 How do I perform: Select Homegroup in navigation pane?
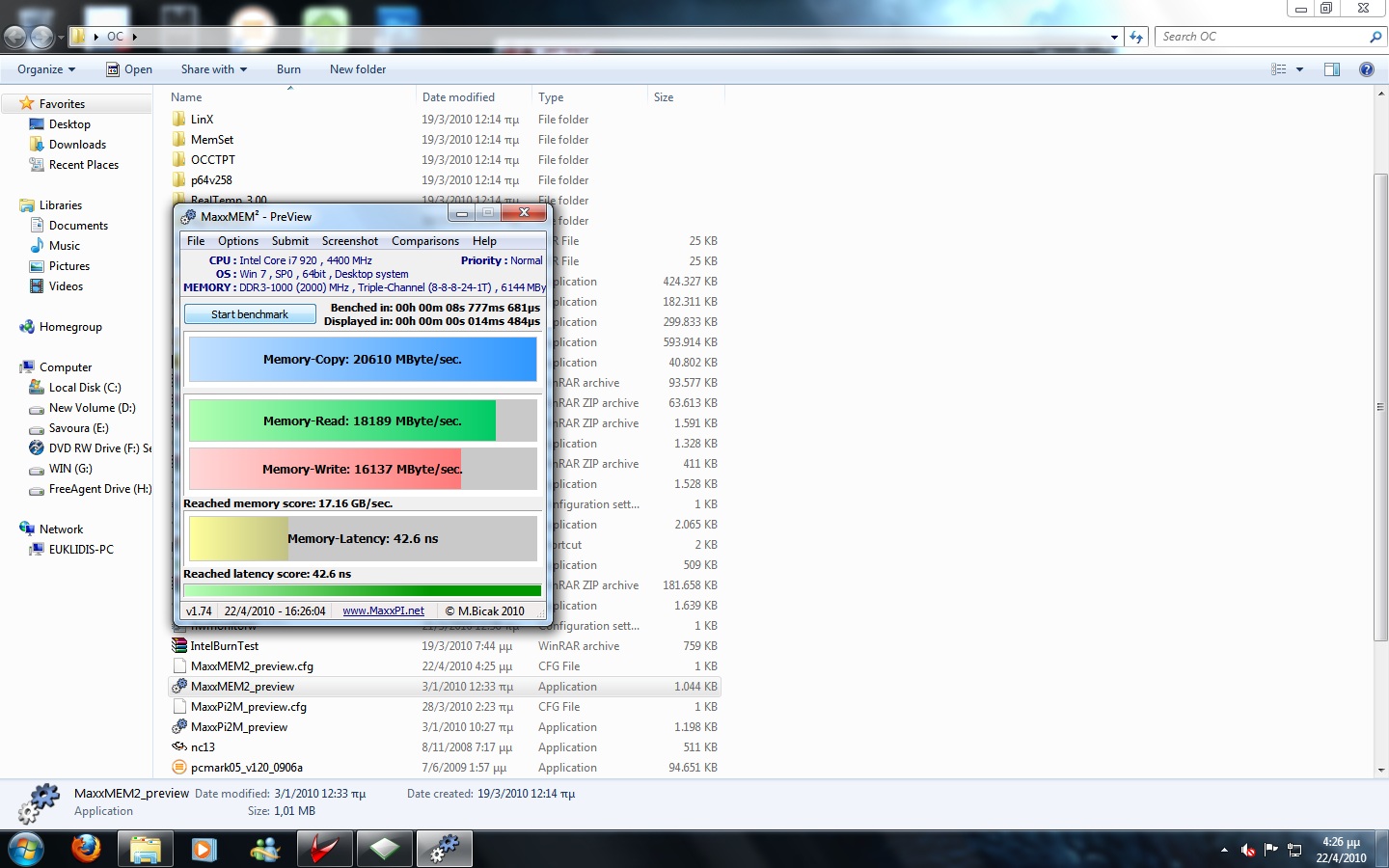[x=70, y=327]
